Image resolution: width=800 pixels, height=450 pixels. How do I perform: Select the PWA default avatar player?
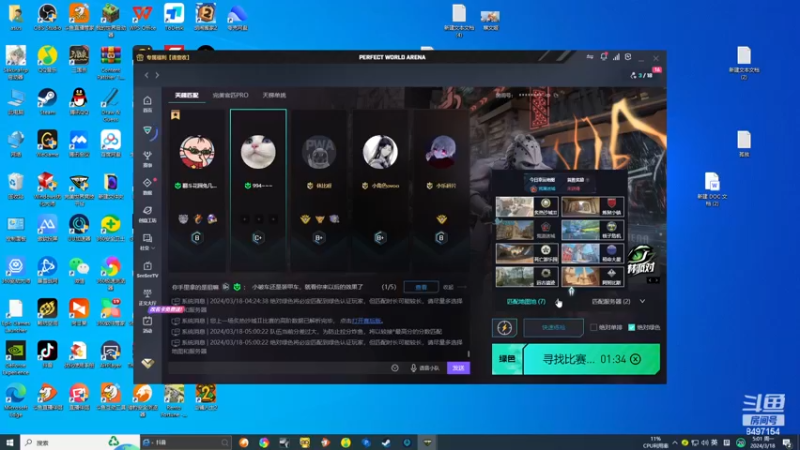coord(319,190)
